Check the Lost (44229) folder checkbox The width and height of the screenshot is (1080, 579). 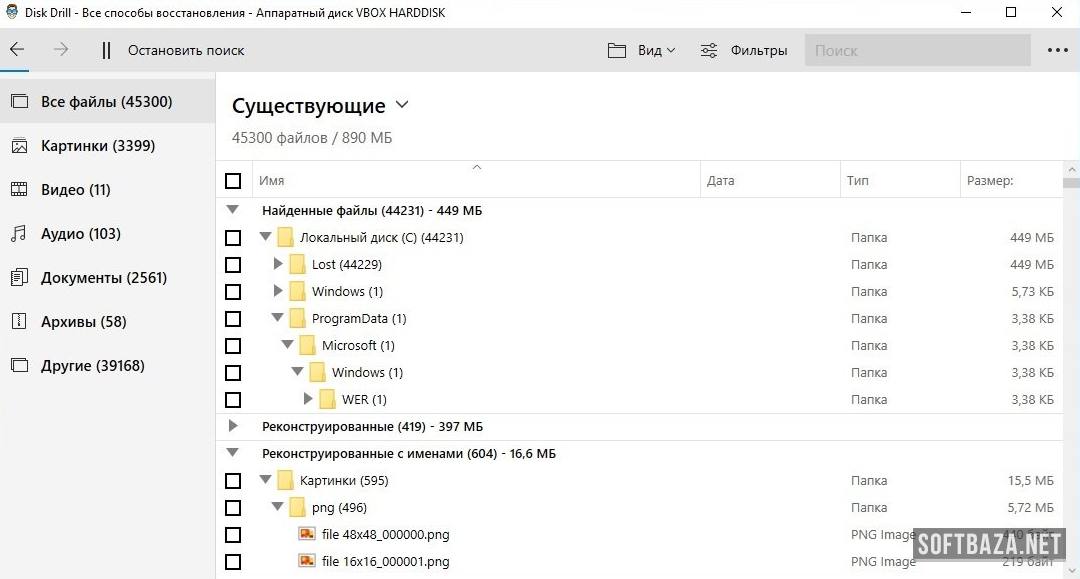[233, 265]
